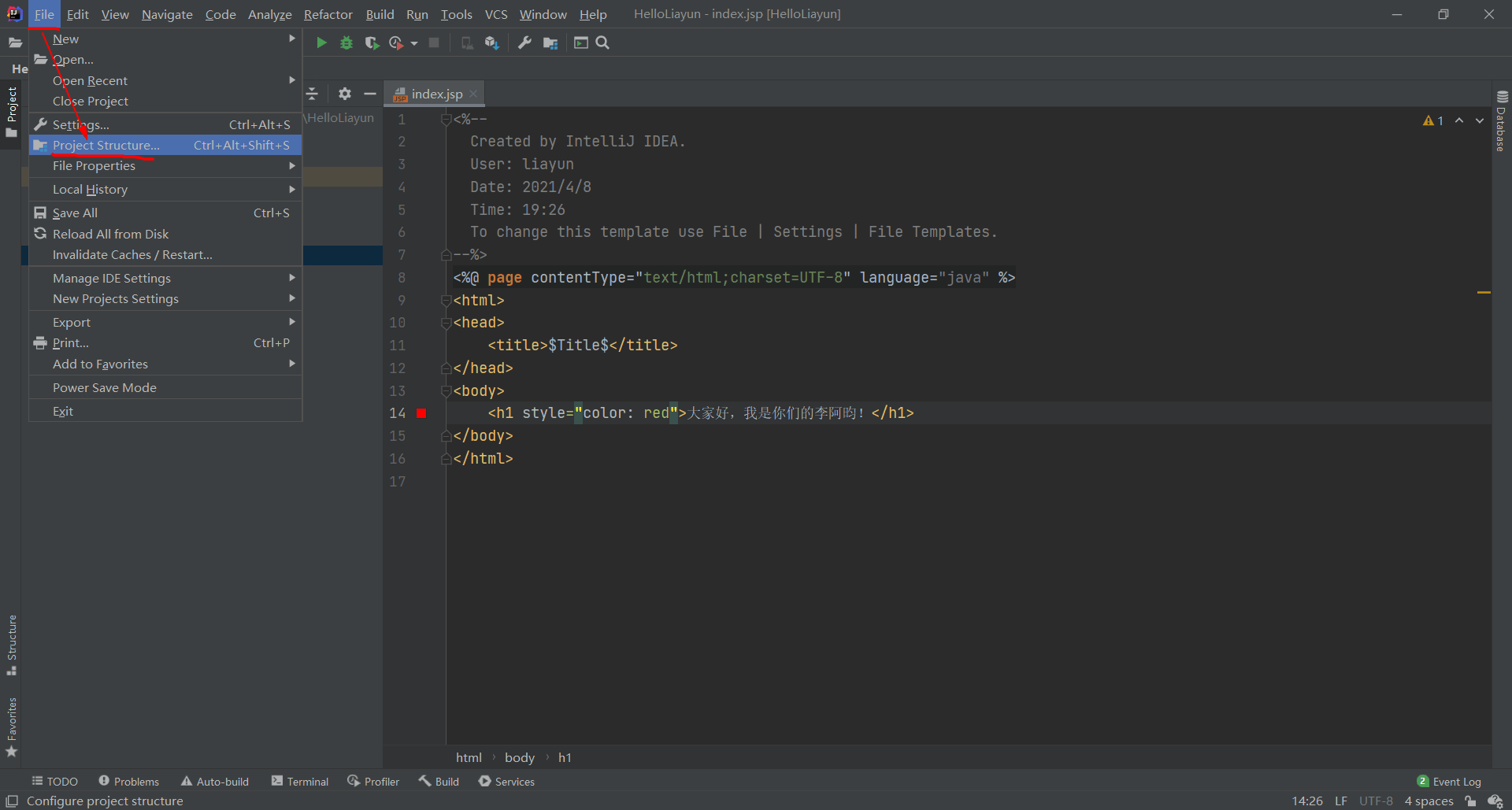Expand Manage IDE Settings submenu

(165, 278)
